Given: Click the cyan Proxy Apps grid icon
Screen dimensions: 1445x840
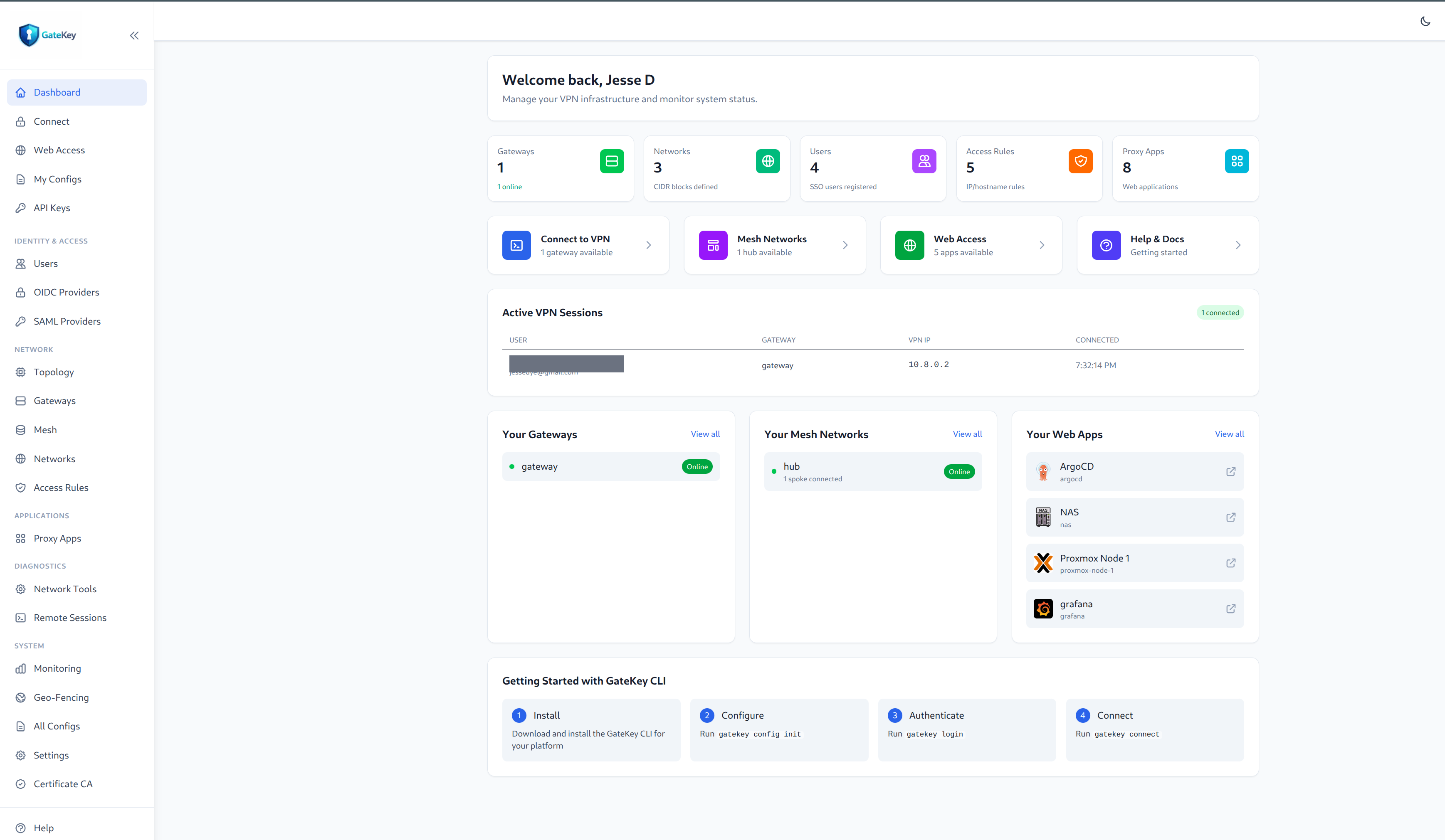Looking at the screenshot, I should (x=1236, y=161).
